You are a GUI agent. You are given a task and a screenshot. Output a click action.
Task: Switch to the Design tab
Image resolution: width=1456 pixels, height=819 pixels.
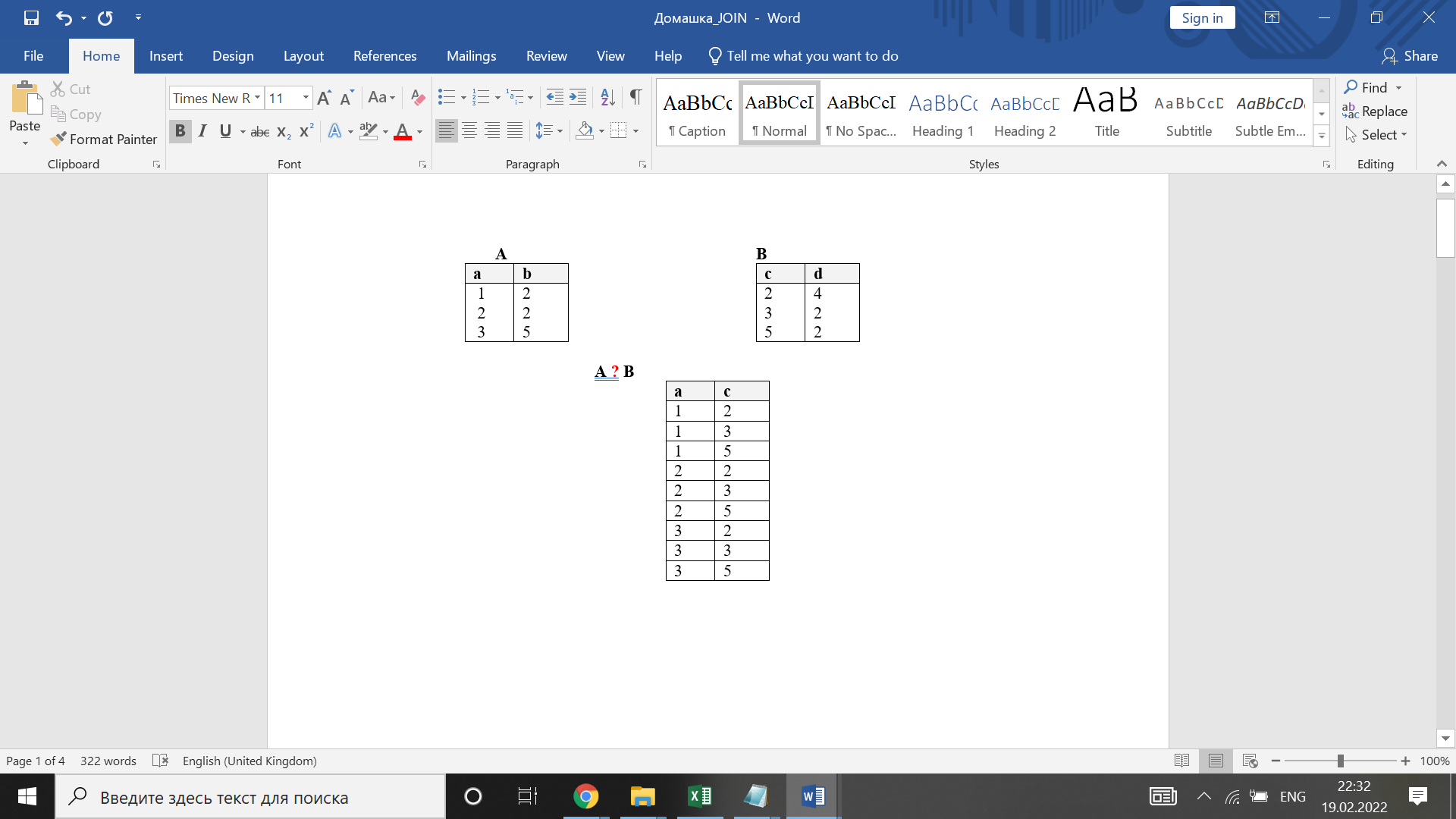coord(233,56)
